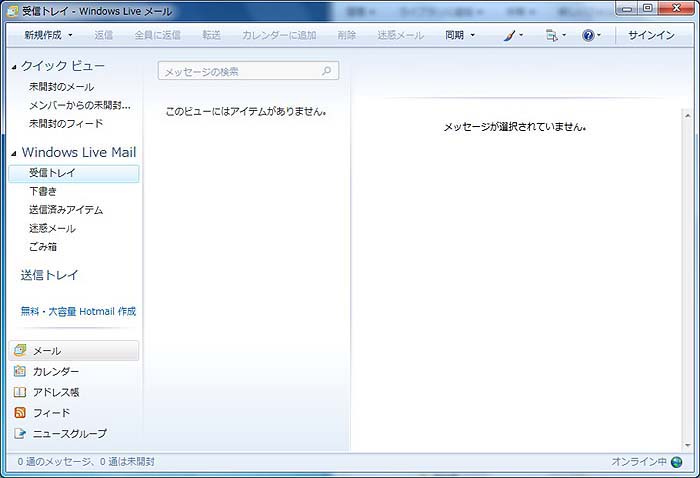The image size is (700, 478).
Task: Collapse the Windows Live Mail folder tree
Action: 14,153
